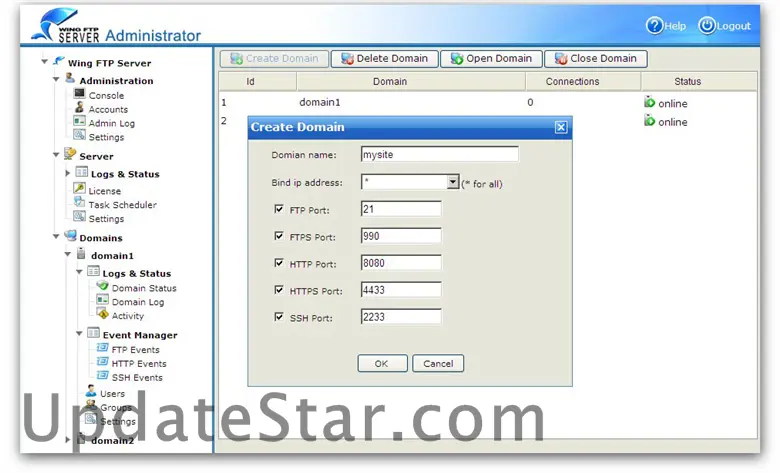The image size is (780, 473).
Task: Click the Logs & Status icon under Server
Action: (x=82, y=172)
